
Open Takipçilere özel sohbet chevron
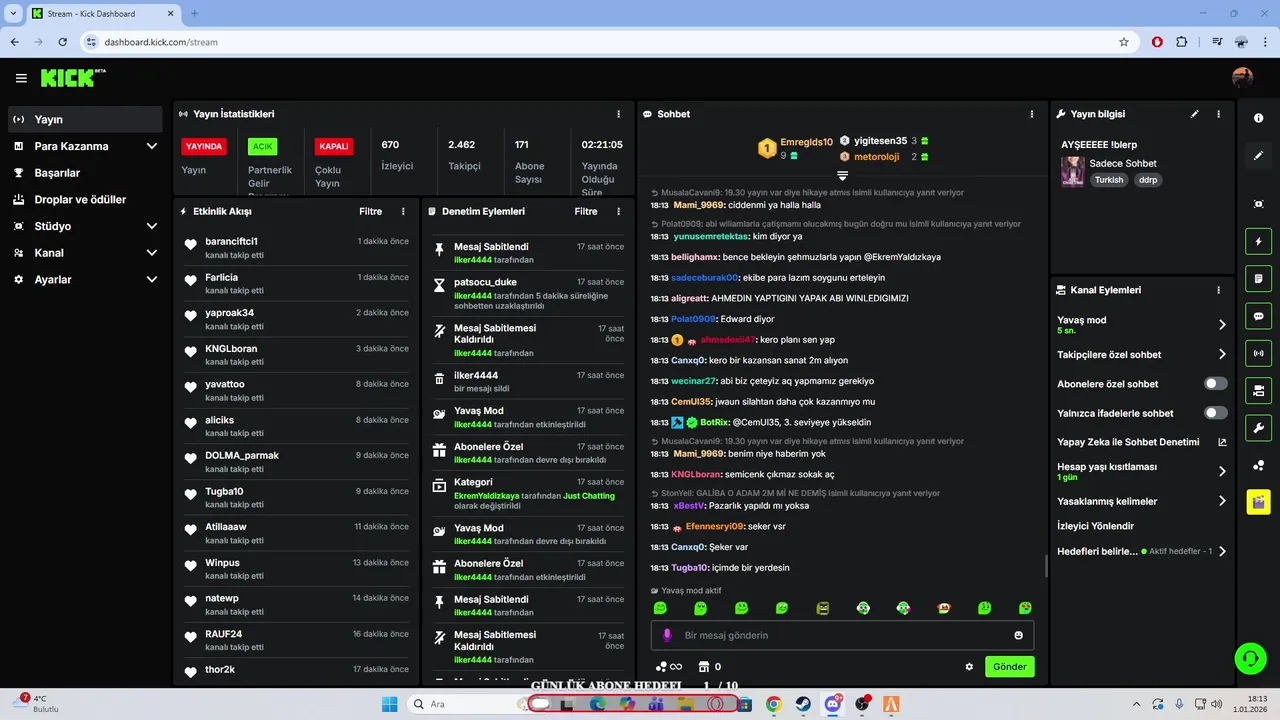[1222, 354]
